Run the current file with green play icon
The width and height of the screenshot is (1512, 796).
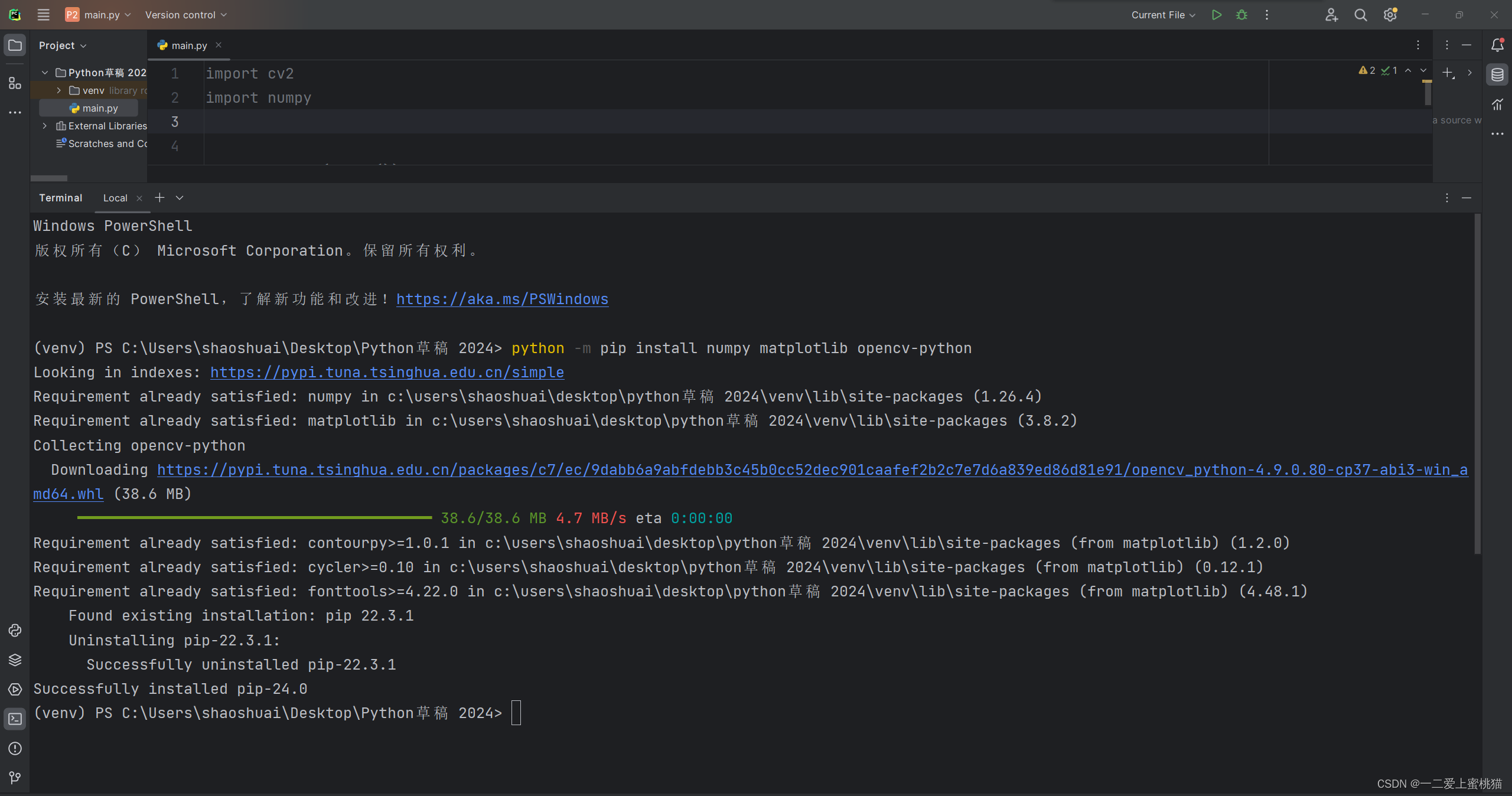click(x=1216, y=15)
